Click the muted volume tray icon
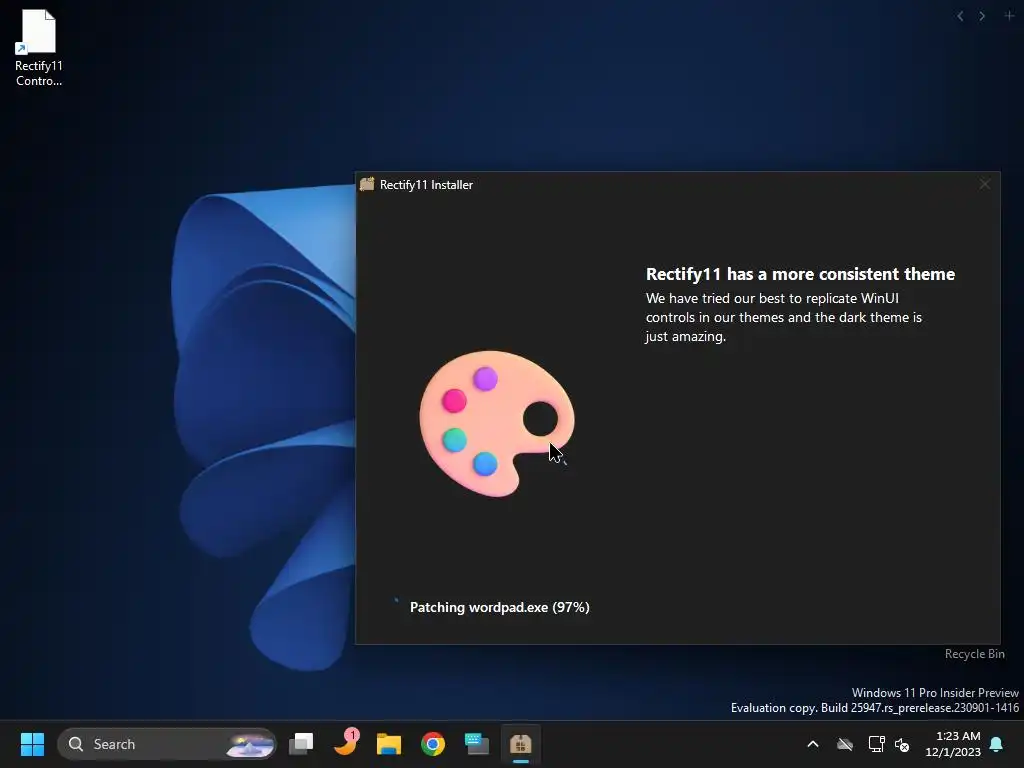This screenshot has width=1024, height=768. pos(902,744)
